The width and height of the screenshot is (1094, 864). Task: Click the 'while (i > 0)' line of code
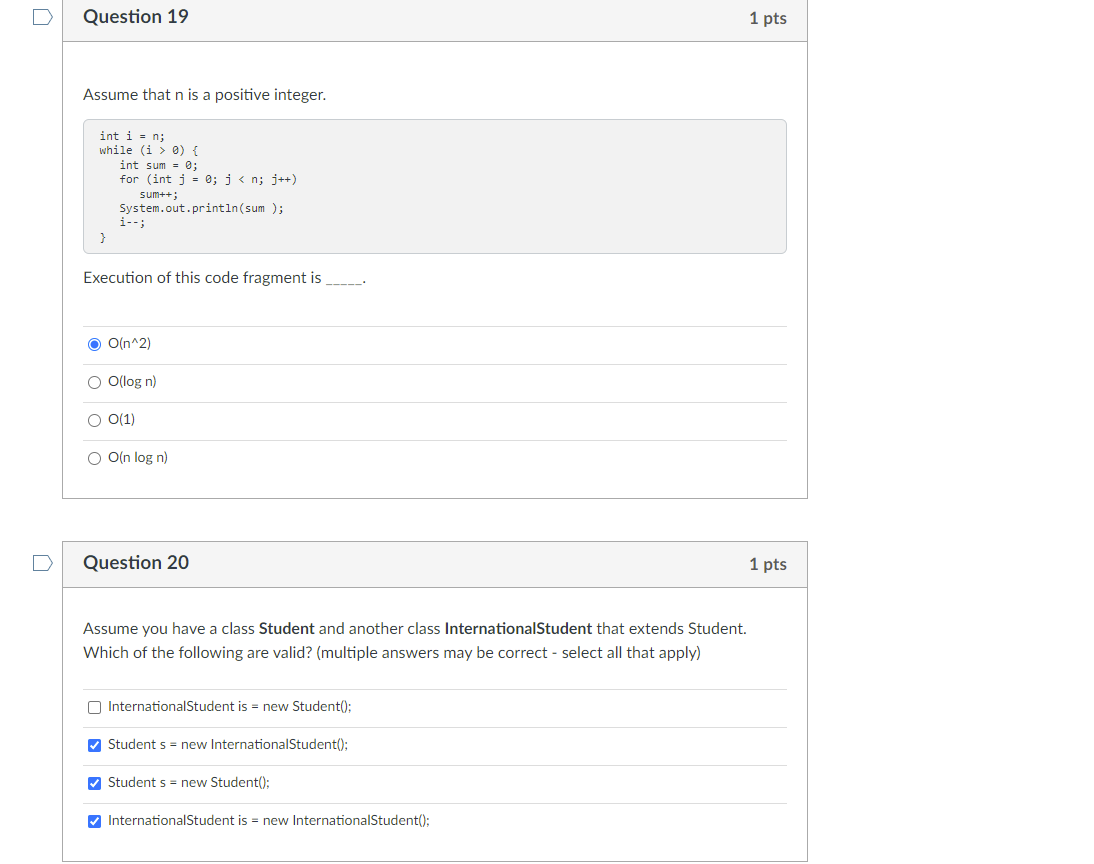pyautogui.click(x=148, y=150)
